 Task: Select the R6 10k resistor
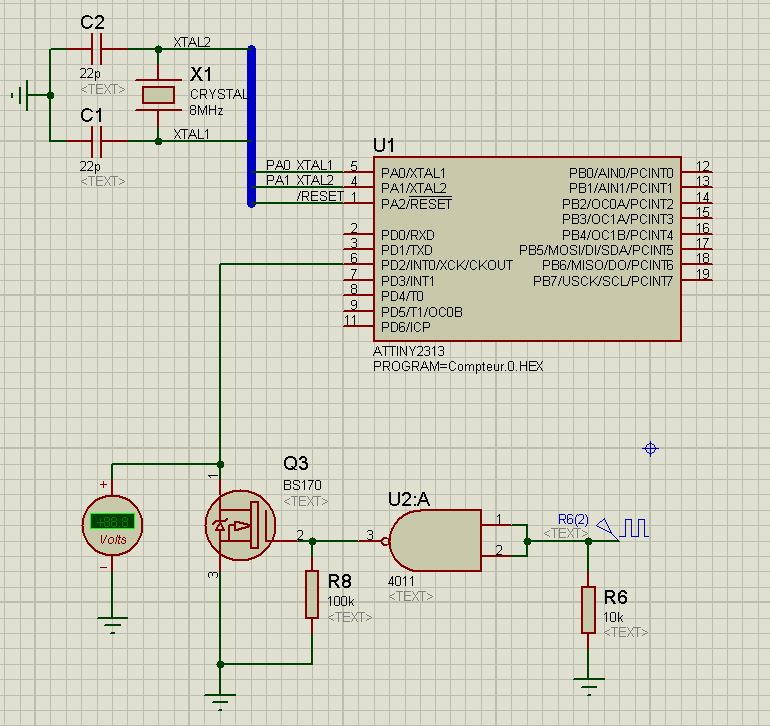click(588, 610)
